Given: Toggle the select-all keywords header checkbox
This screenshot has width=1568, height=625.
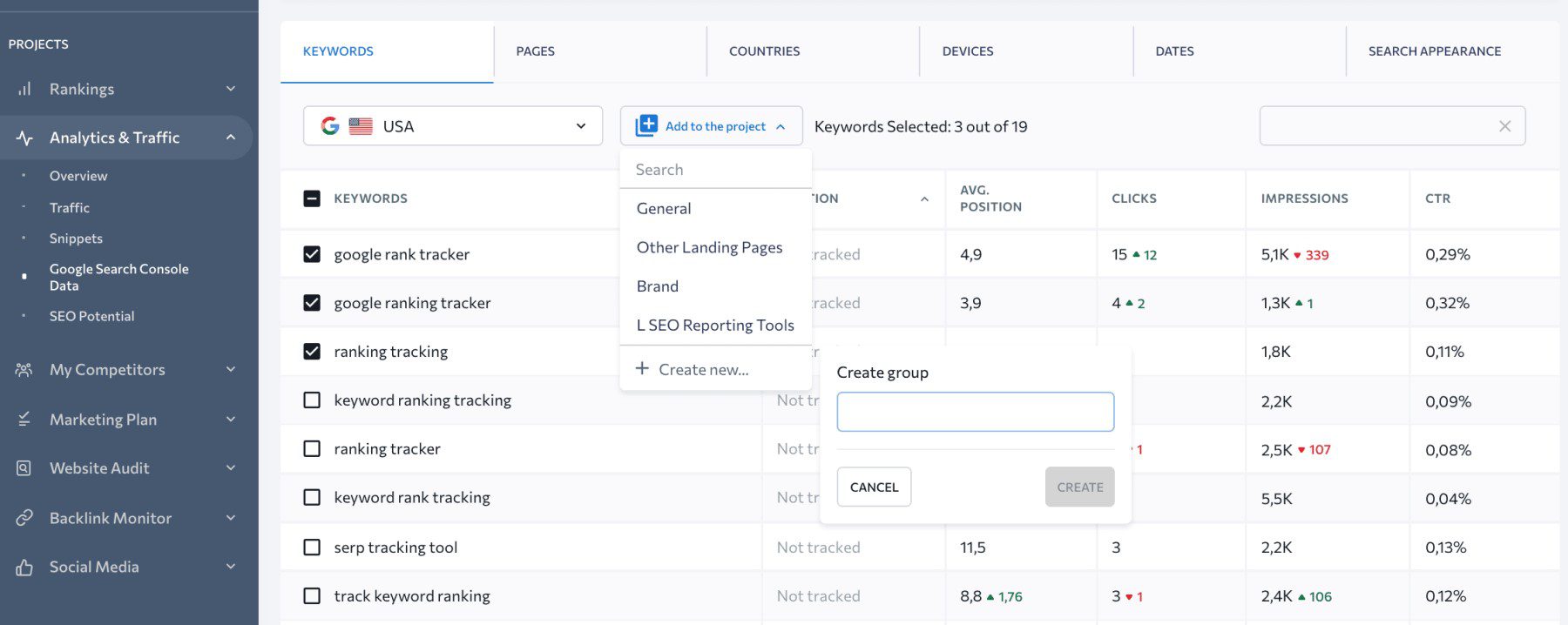Looking at the screenshot, I should pos(312,198).
